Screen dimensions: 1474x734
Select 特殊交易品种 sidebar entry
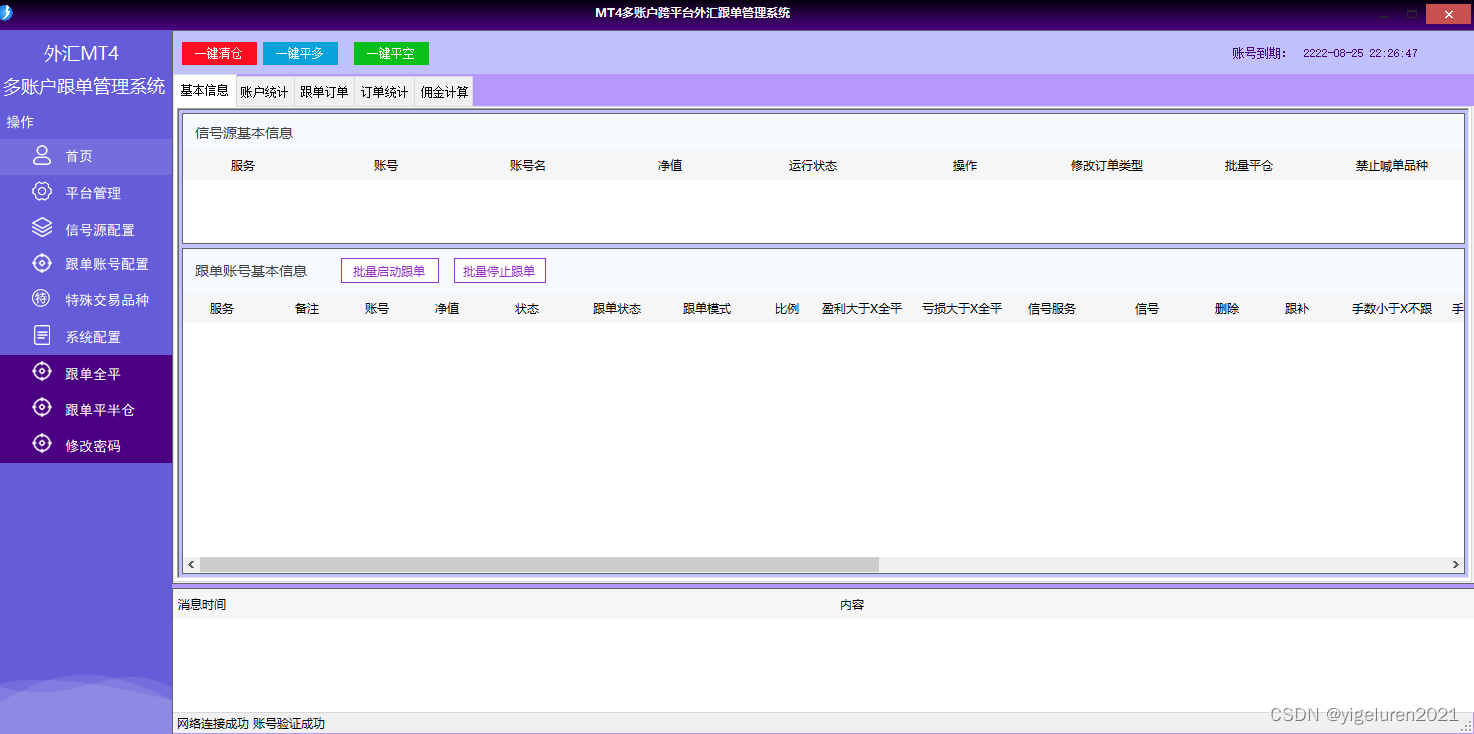tap(86, 300)
